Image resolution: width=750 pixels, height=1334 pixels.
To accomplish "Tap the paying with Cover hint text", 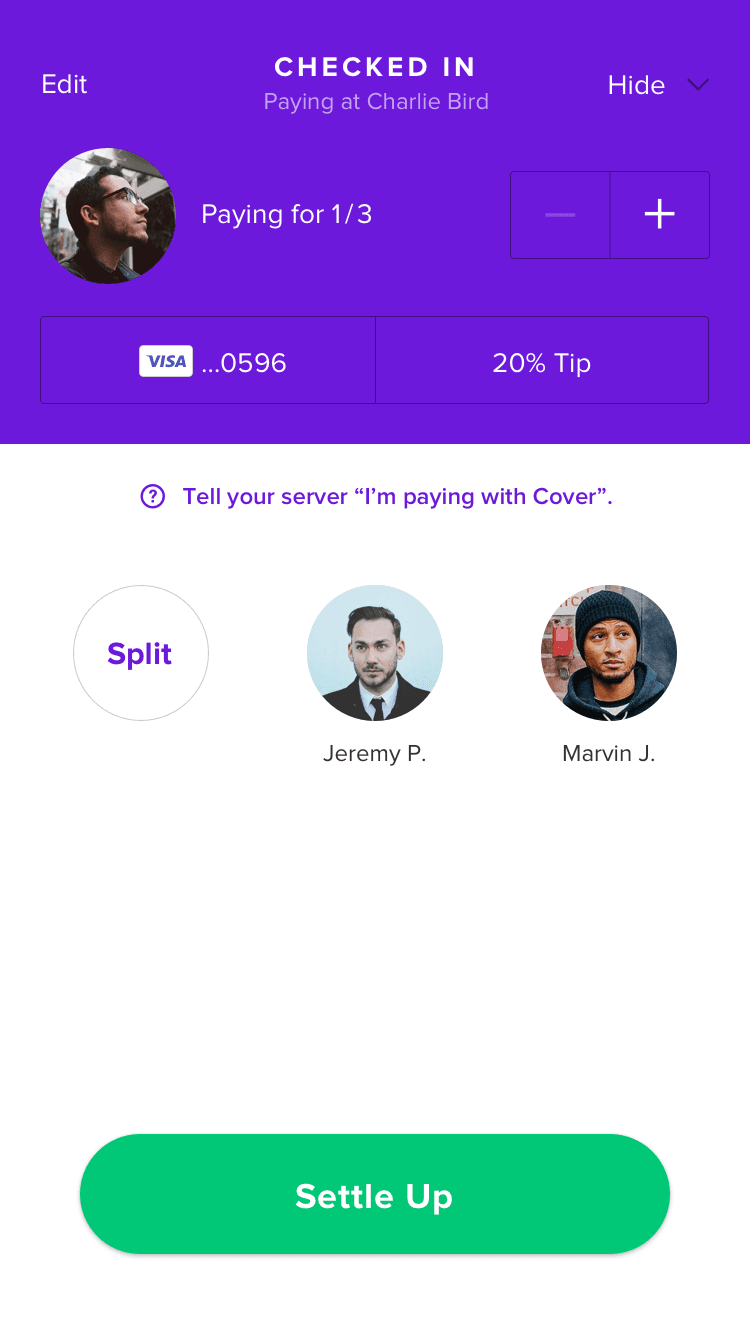I will point(397,497).
